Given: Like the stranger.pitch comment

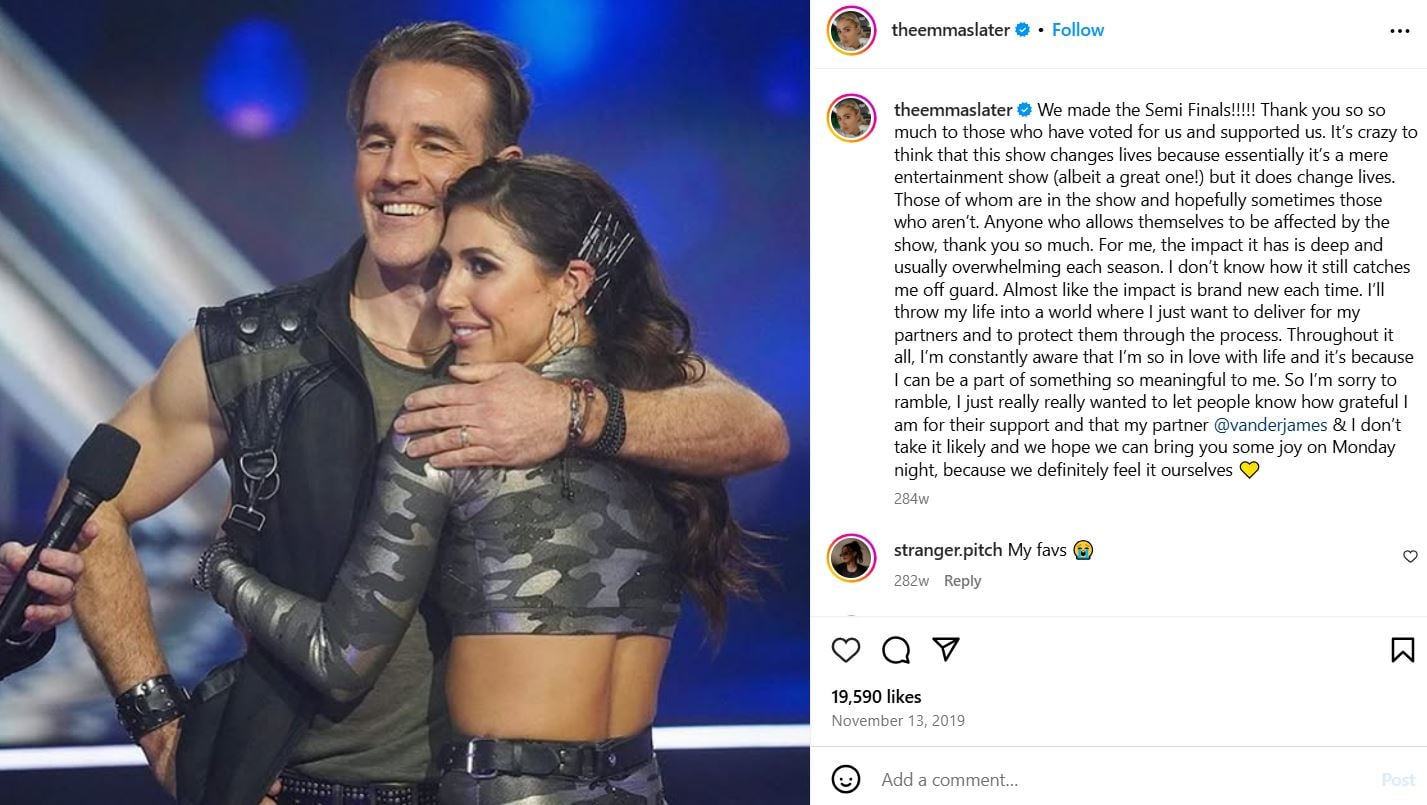Looking at the screenshot, I should coord(1410,557).
